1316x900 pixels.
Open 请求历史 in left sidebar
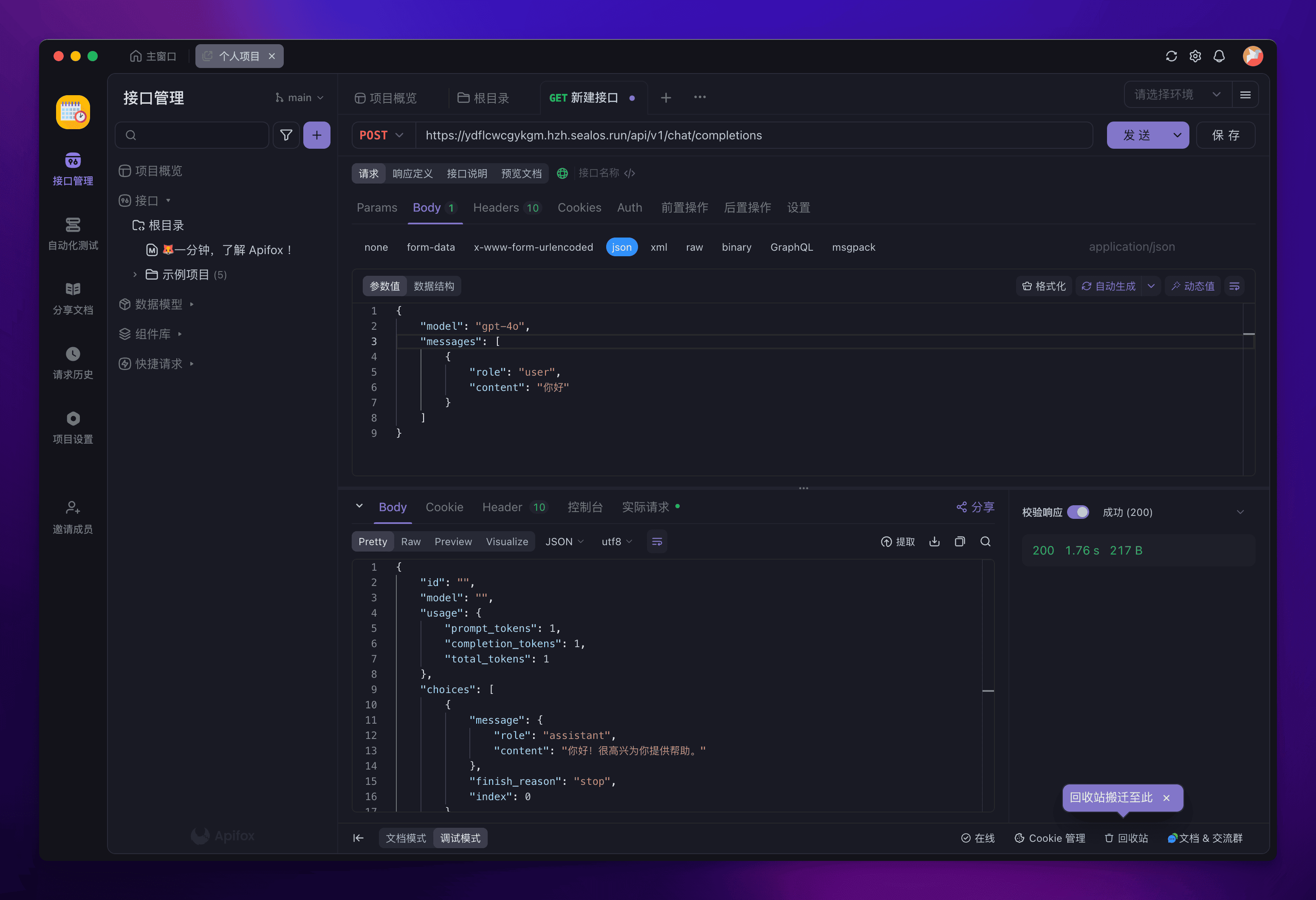click(x=73, y=362)
